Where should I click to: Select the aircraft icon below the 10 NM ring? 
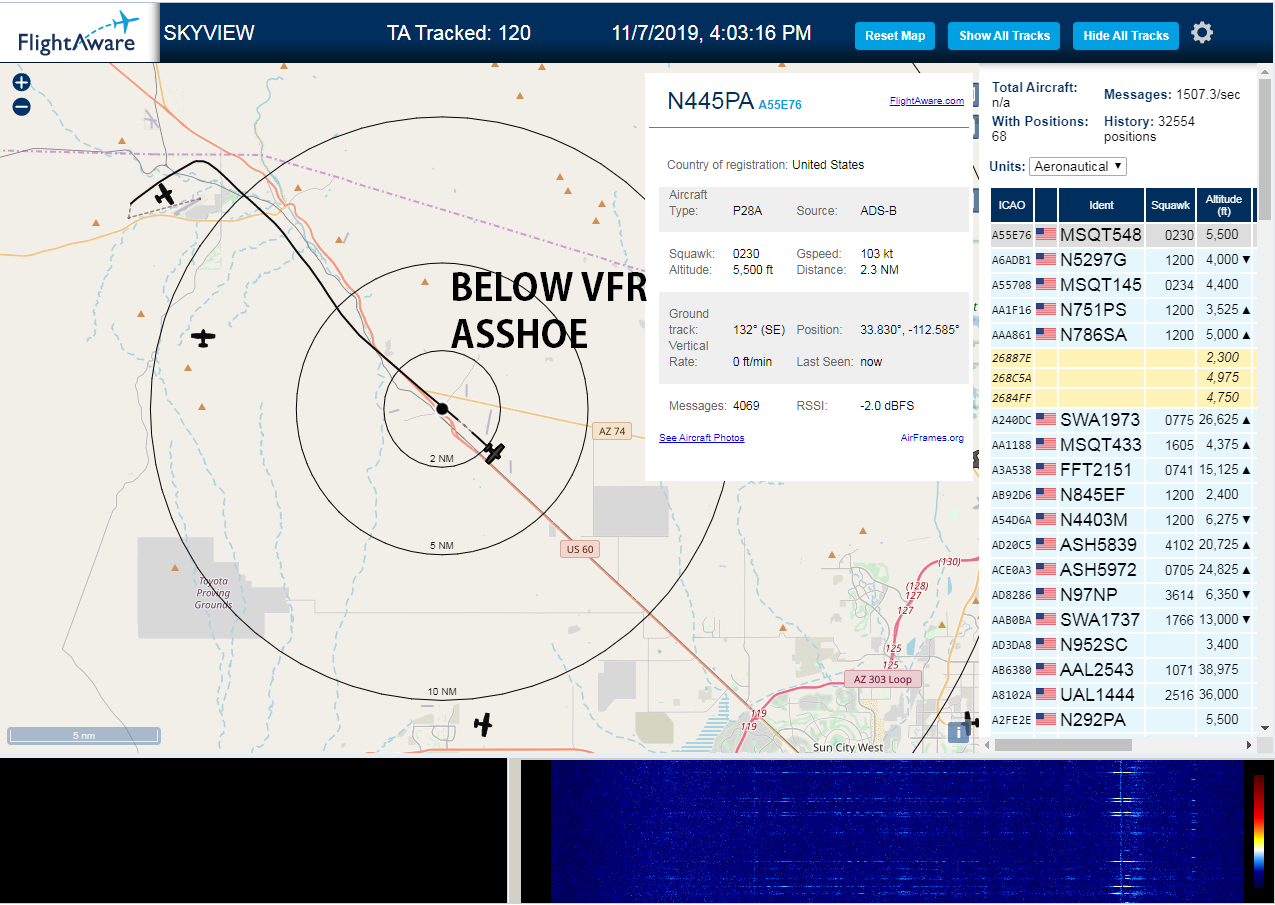tap(484, 724)
